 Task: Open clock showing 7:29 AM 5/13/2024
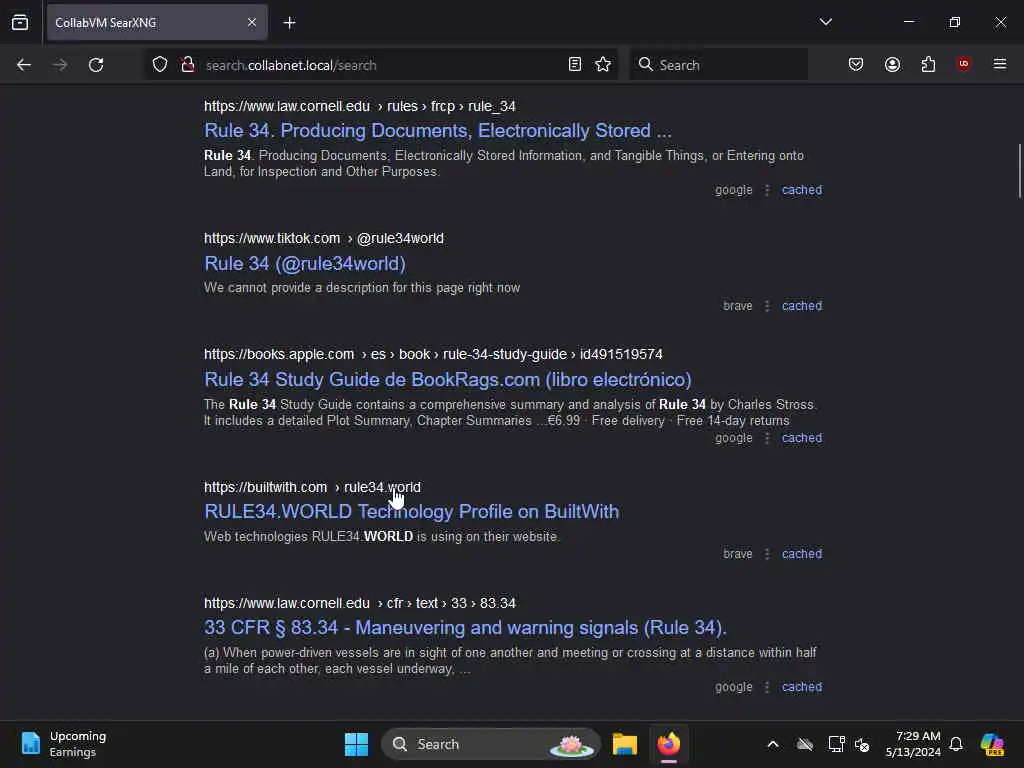(x=913, y=744)
